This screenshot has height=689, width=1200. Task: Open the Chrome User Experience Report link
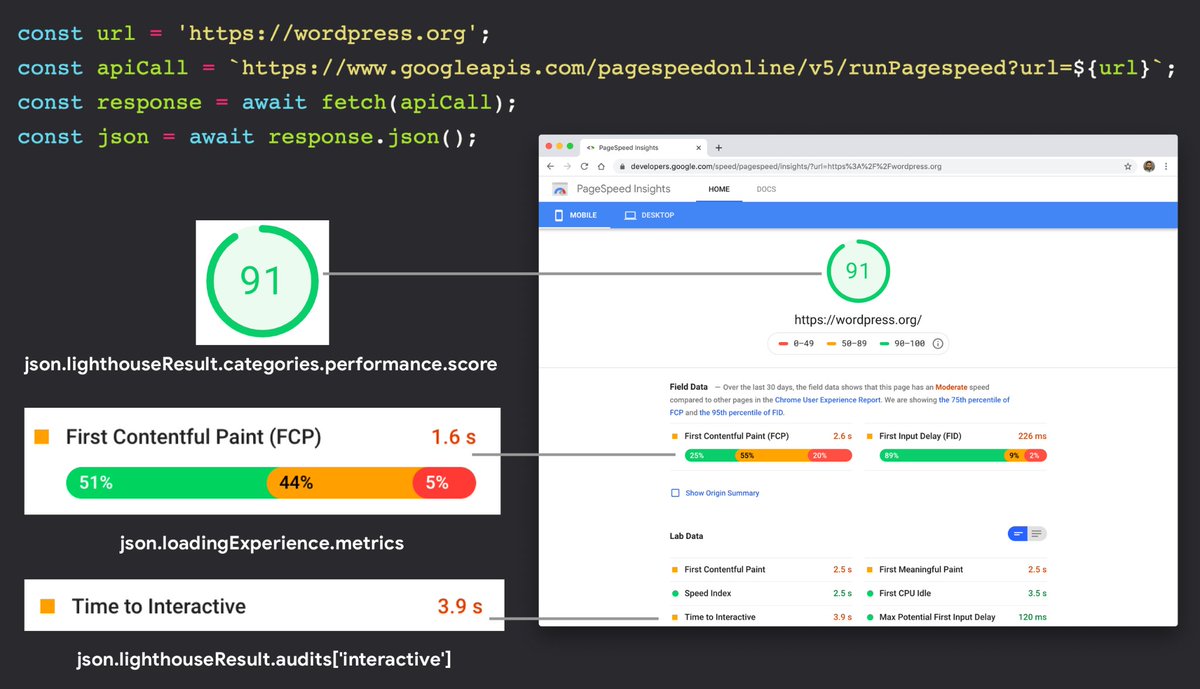[x=828, y=399]
